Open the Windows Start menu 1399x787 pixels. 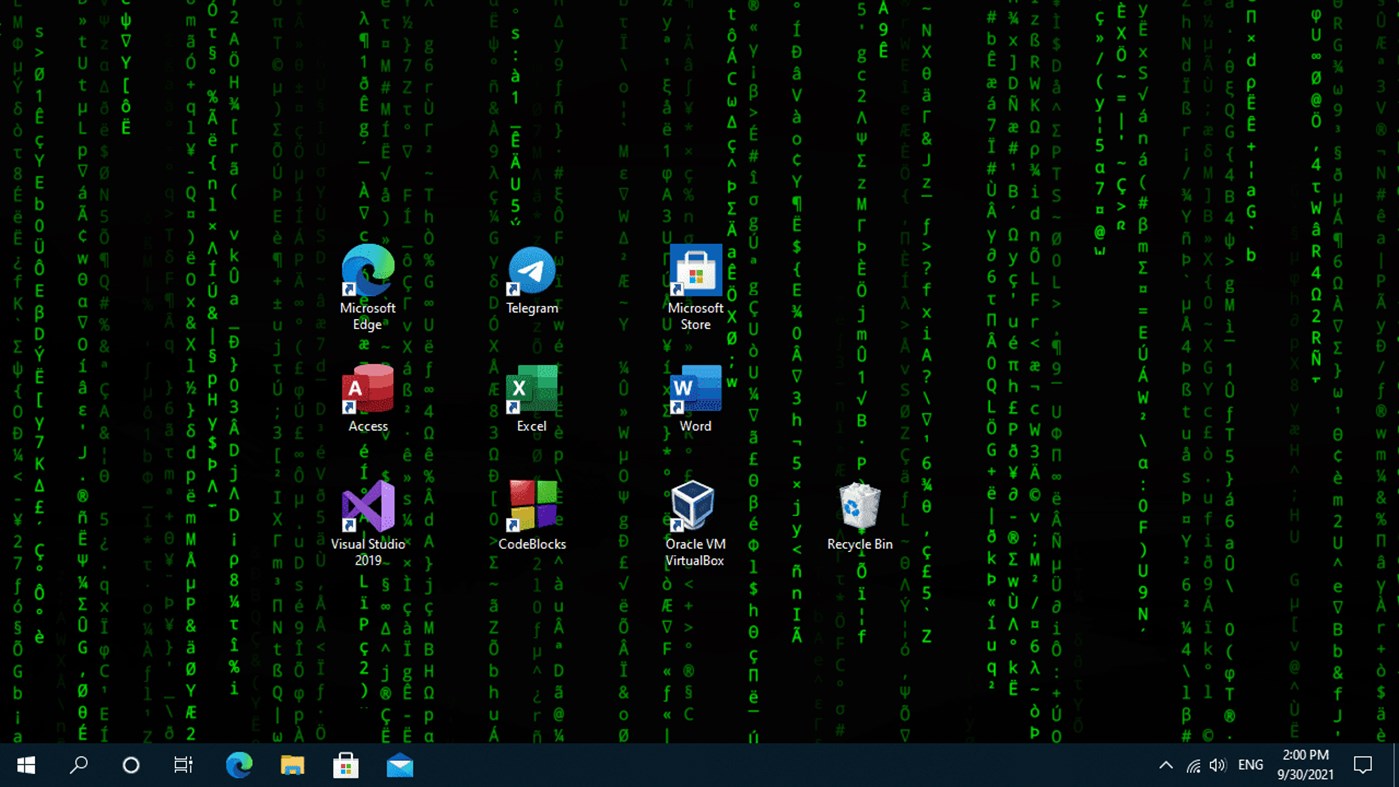click(24, 764)
